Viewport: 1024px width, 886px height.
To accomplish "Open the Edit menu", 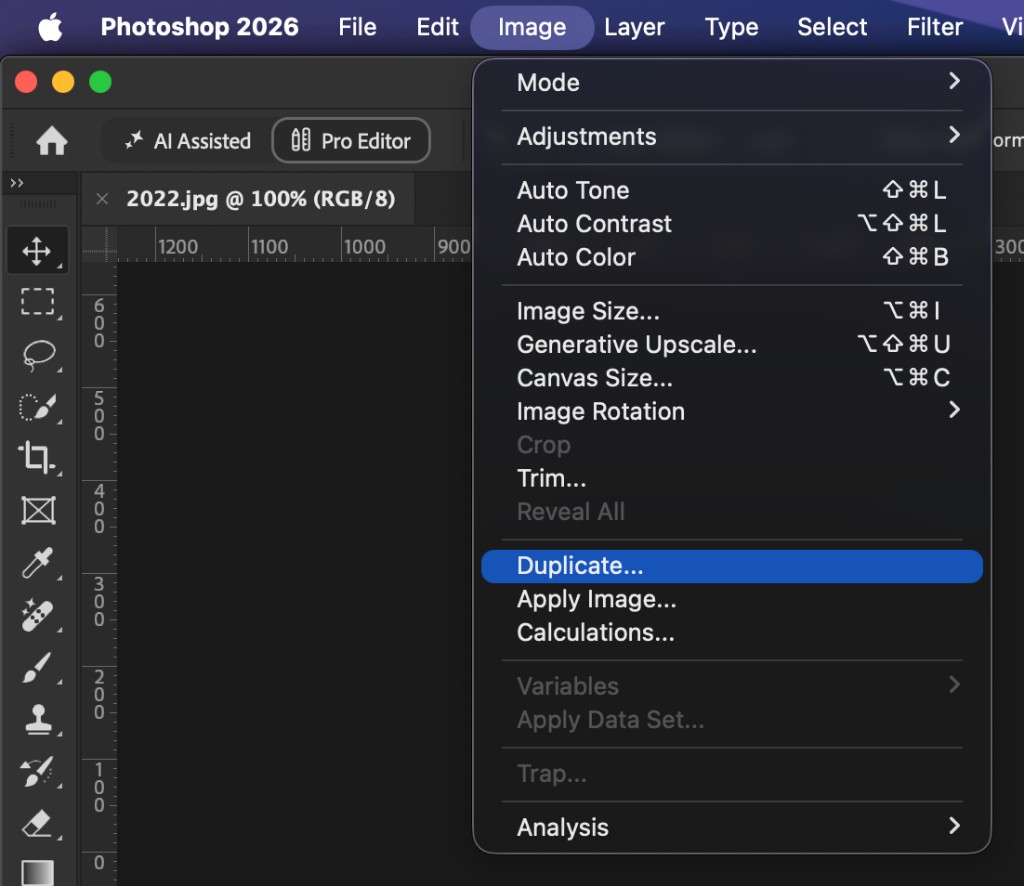I will [437, 27].
